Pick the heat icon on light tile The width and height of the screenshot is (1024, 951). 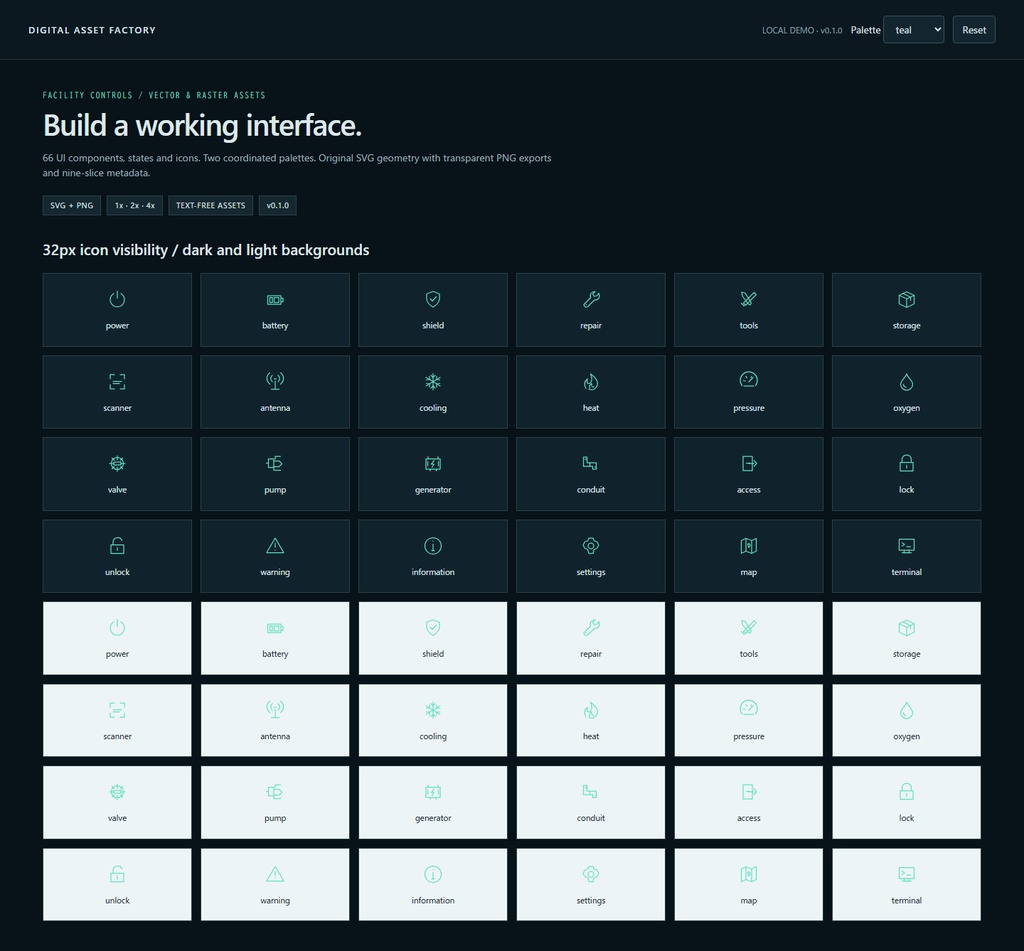(x=591, y=710)
